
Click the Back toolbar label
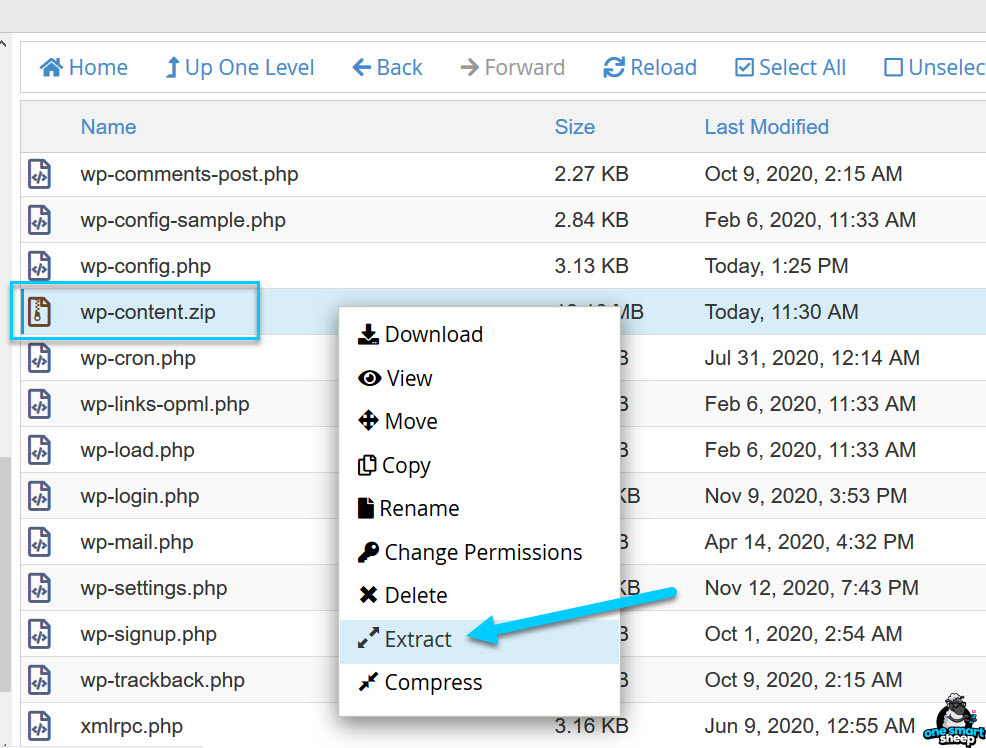coord(399,67)
